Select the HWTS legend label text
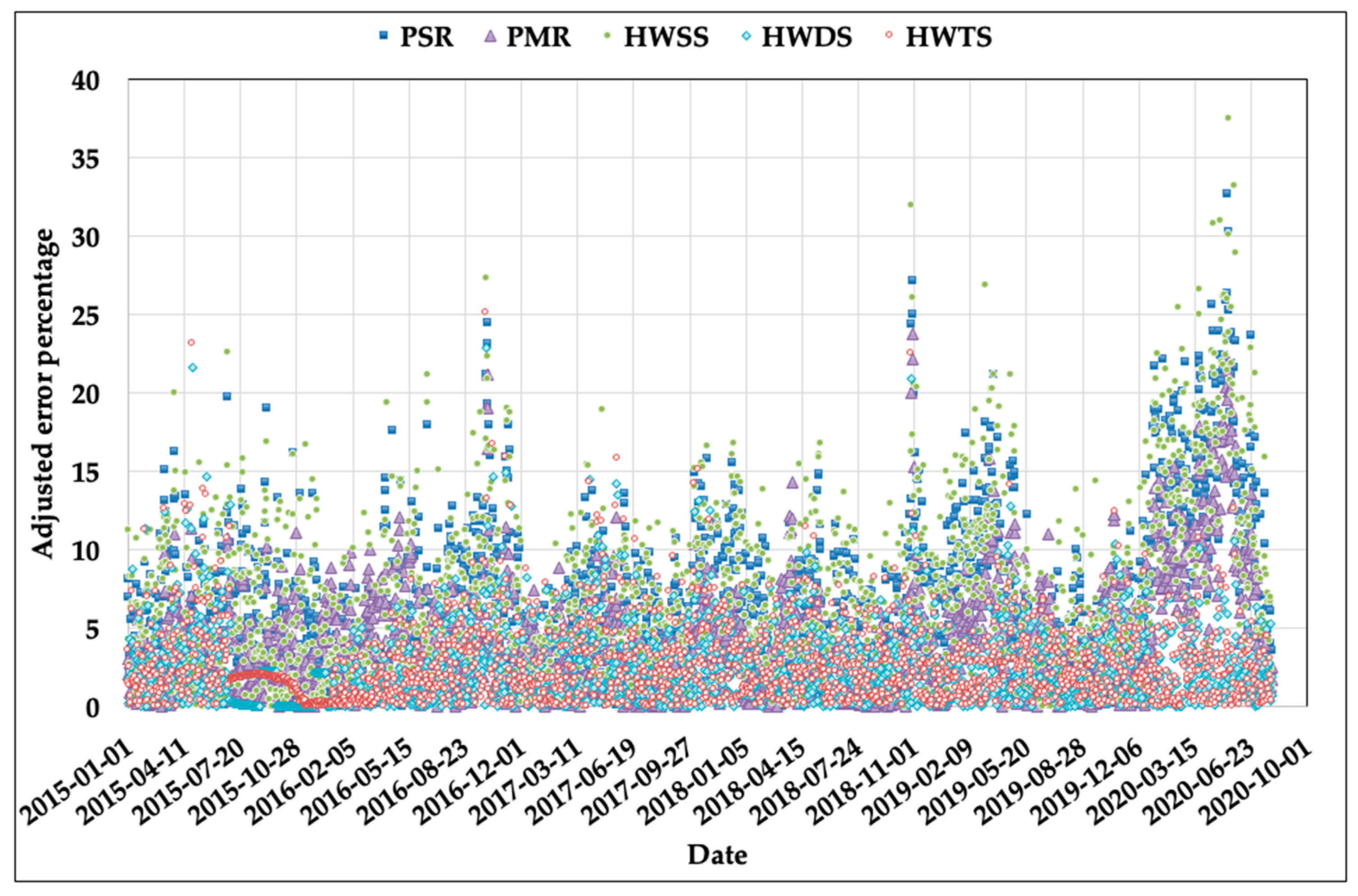 click(x=949, y=36)
